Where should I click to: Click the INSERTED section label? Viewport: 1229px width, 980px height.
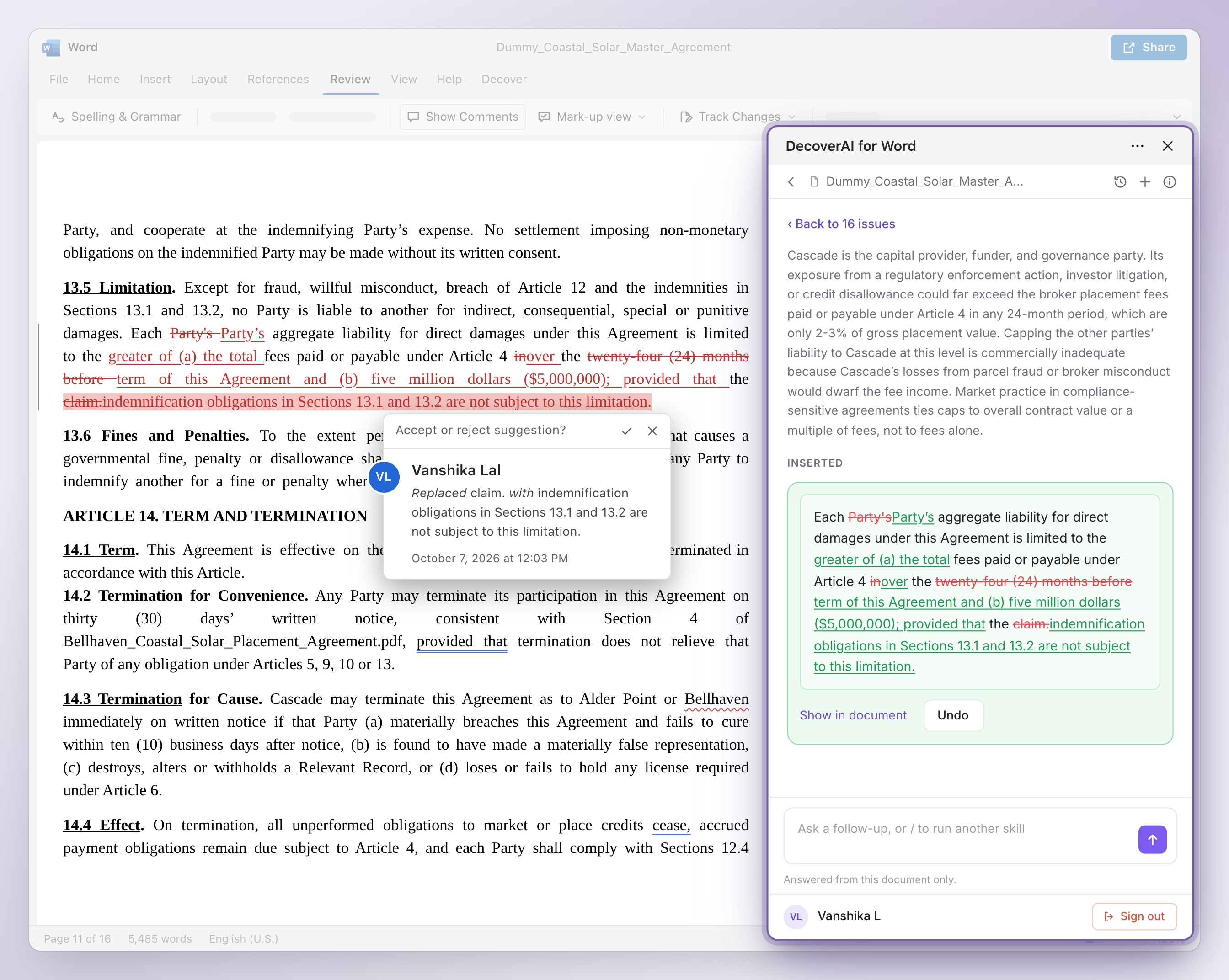(x=815, y=463)
